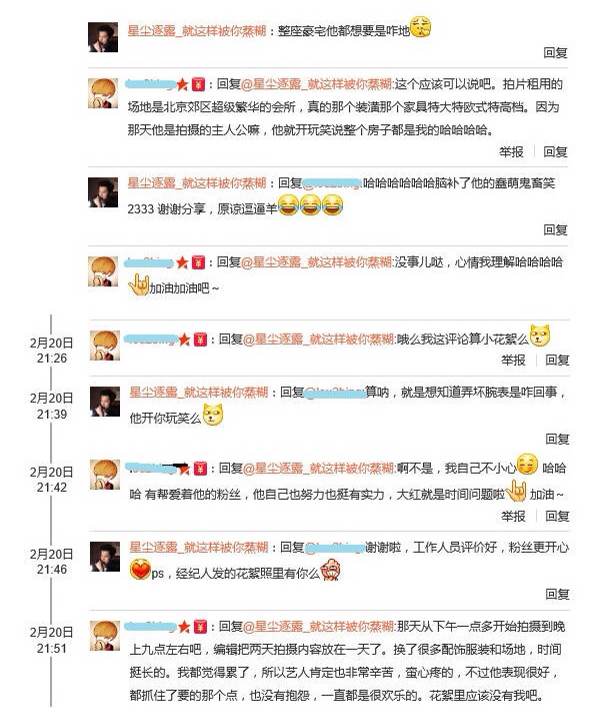This screenshot has height=720, width=598.
Task: Click the rock hand emoji before 加油加油吧
Action: (138, 285)
